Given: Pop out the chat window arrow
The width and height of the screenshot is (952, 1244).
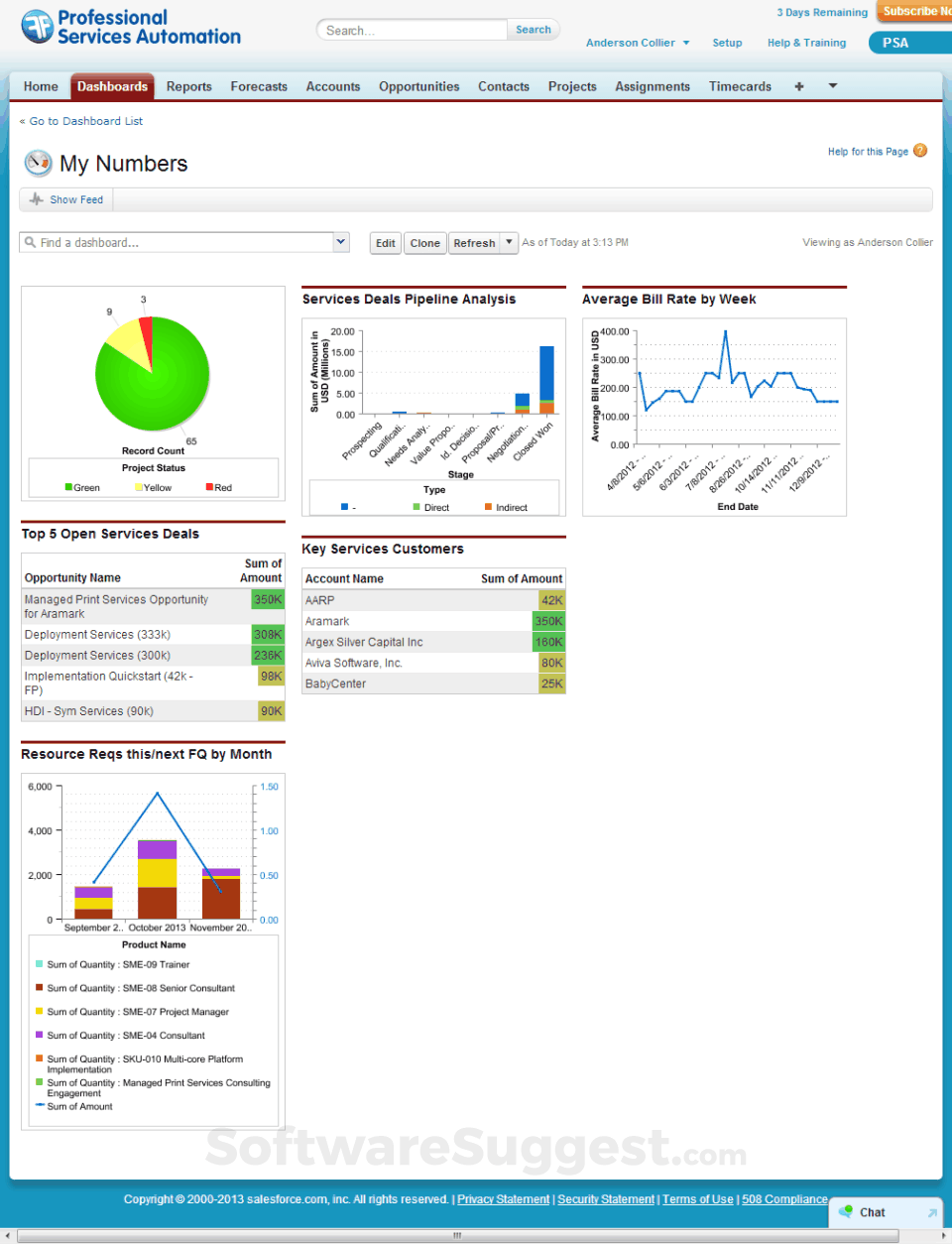Looking at the screenshot, I should [x=932, y=1213].
